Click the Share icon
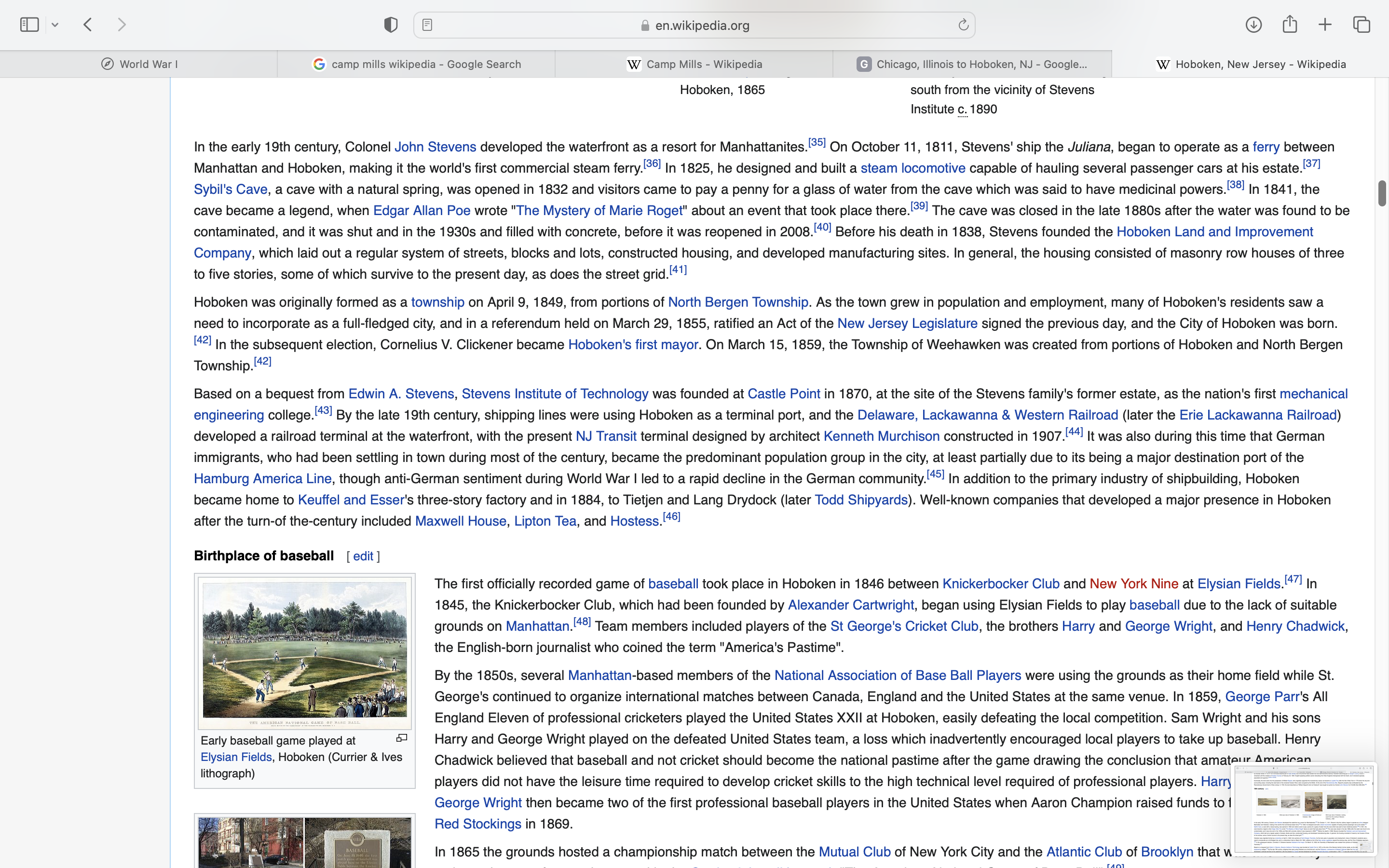The height and width of the screenshot is (868, 1389). coord(1290,25)
